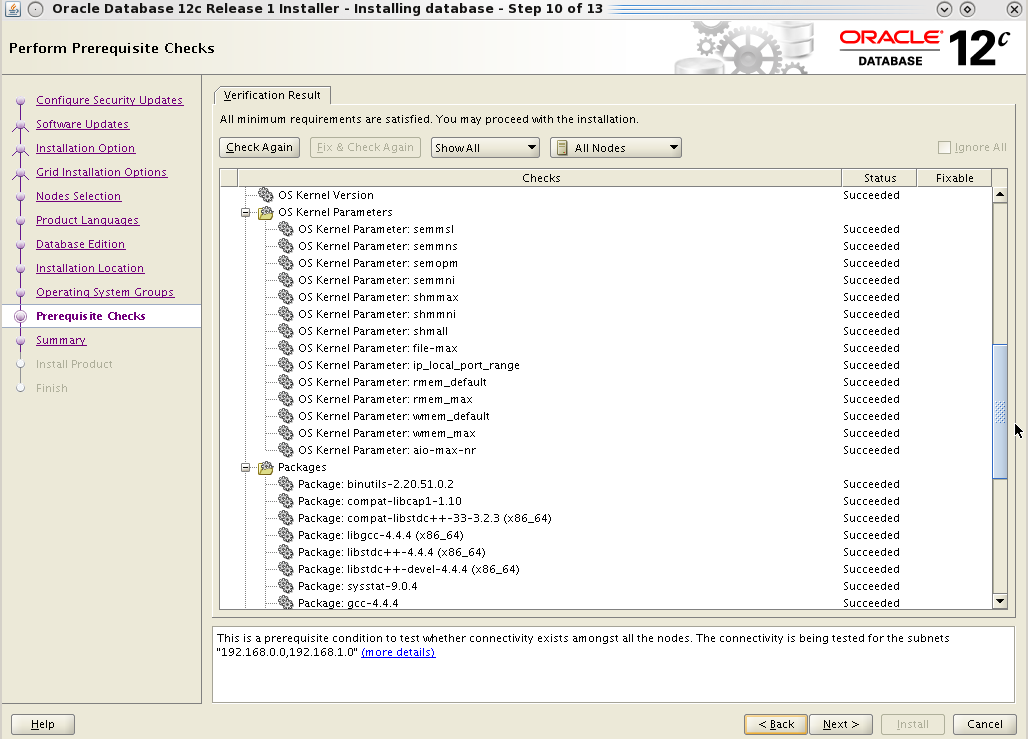Image resolution: width=1028 pixels, height=739 pixels.
Task: Click the gear icon for parameter shmmni
Action: pos(286,314)
